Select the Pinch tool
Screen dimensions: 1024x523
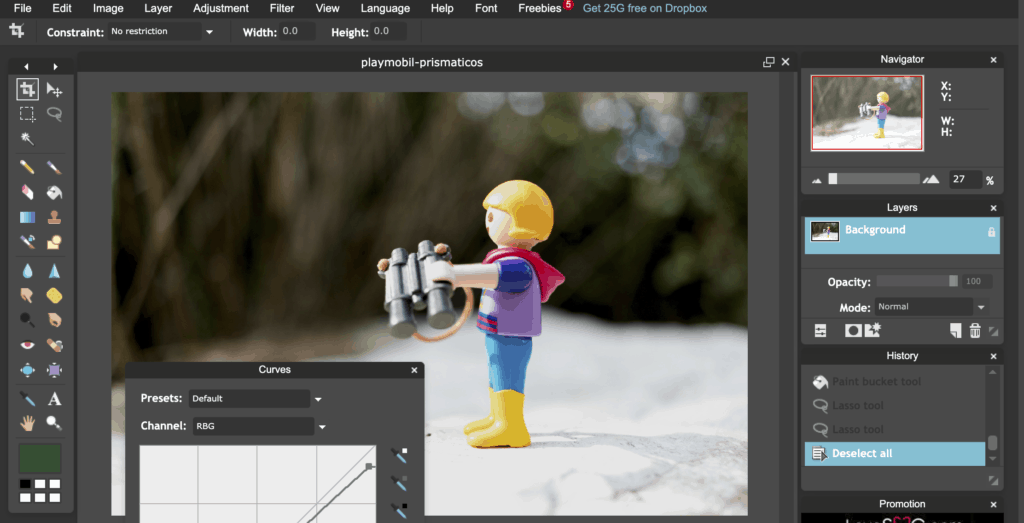coord(54,370)
